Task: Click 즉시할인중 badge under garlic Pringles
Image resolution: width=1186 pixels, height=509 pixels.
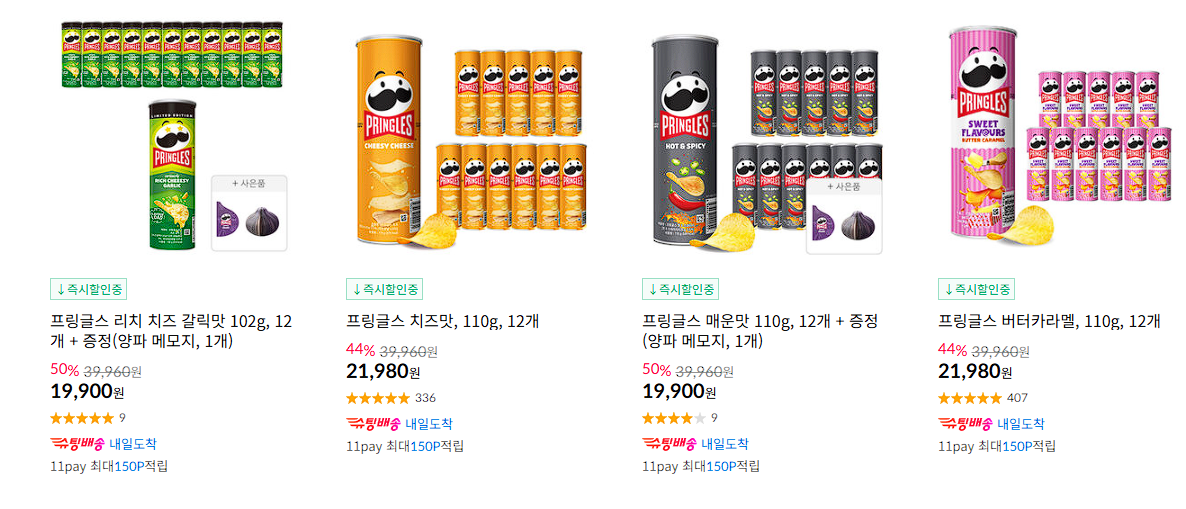Action: (x=88, y=289)
